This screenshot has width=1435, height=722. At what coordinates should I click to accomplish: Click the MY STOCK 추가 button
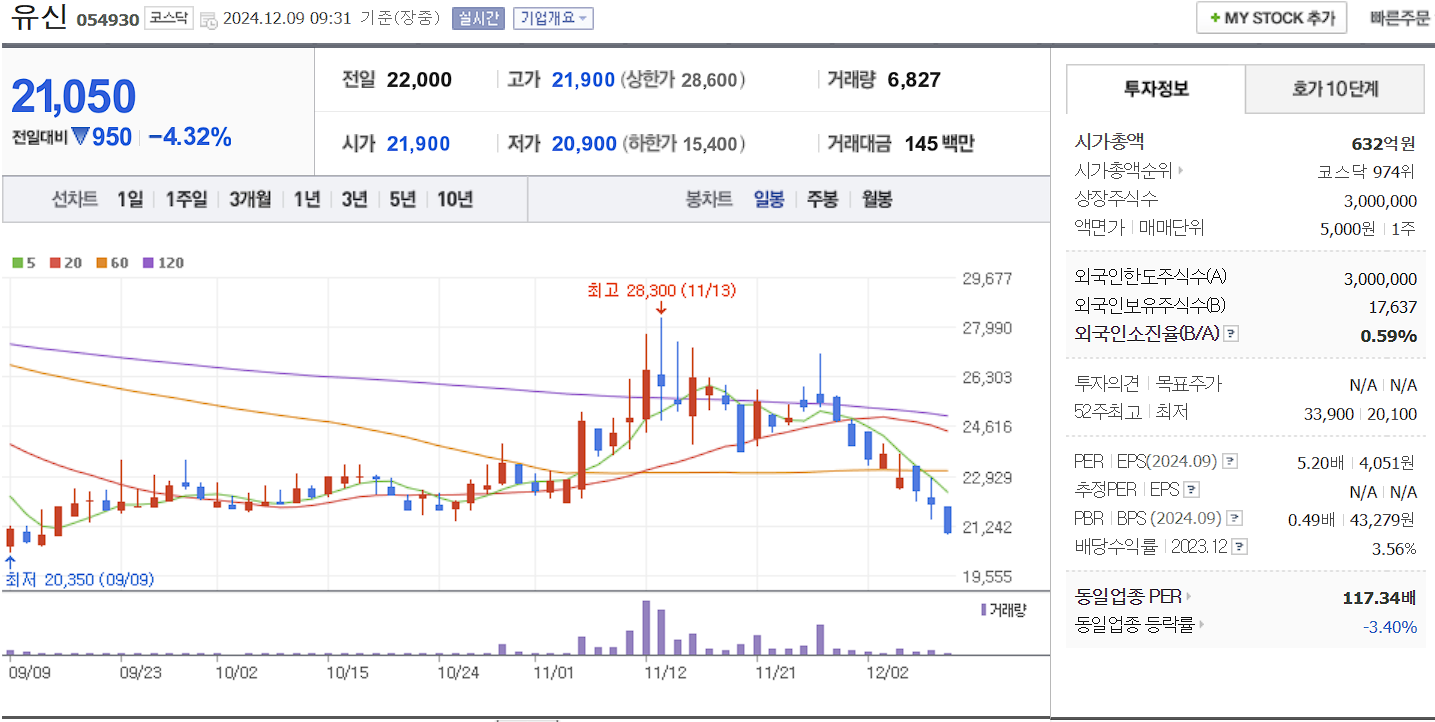click(x=1271, y=17)
